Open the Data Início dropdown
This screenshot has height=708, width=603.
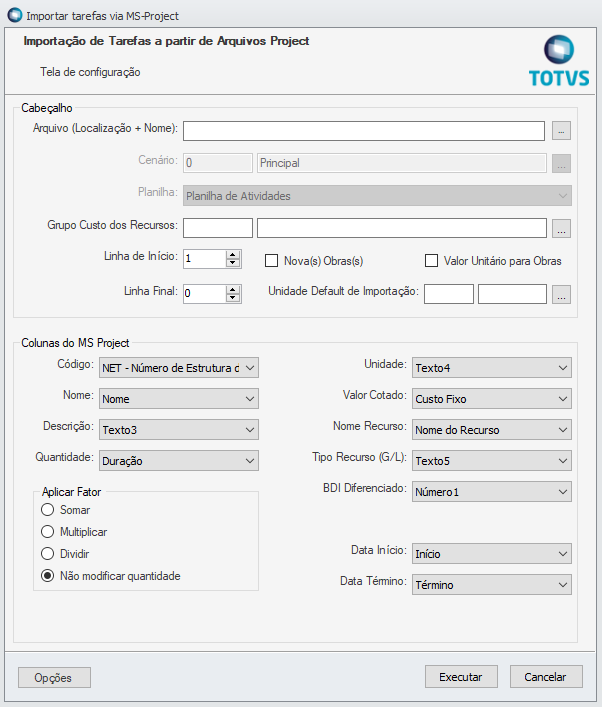tap(491, 554)
